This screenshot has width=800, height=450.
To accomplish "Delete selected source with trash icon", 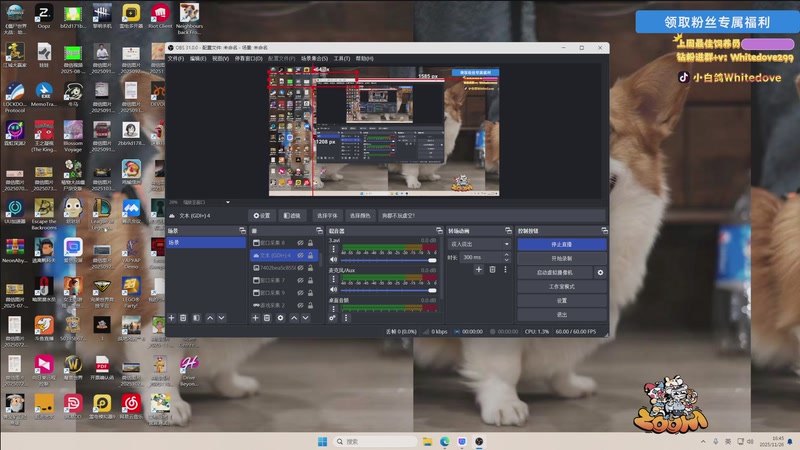I will (x=267, y=318).
